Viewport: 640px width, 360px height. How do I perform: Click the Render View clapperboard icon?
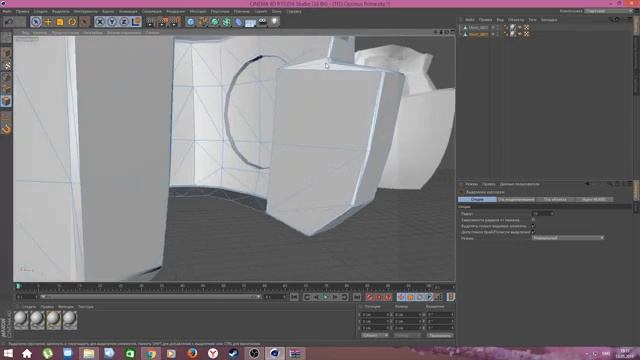click(x=151, y=22)
